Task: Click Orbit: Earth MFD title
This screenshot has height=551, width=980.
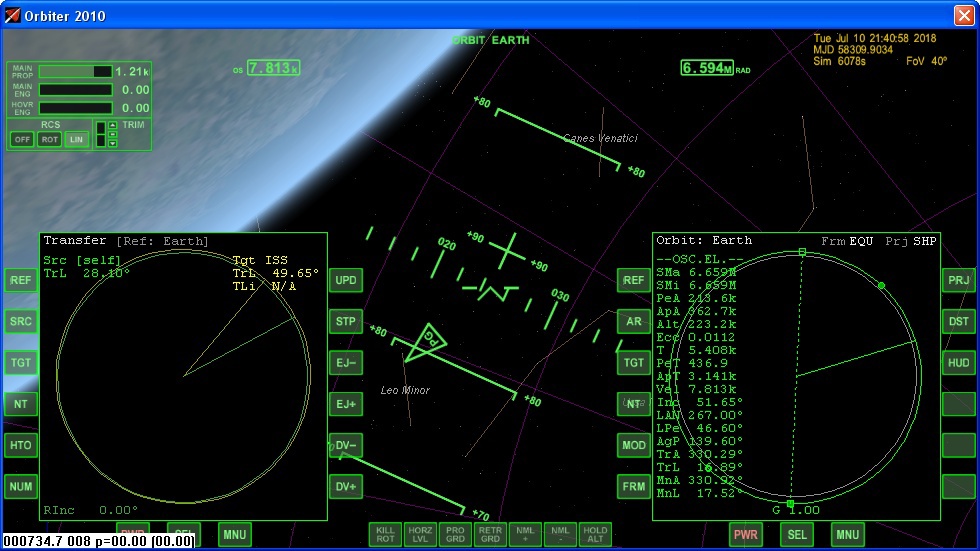Action: 704,241
